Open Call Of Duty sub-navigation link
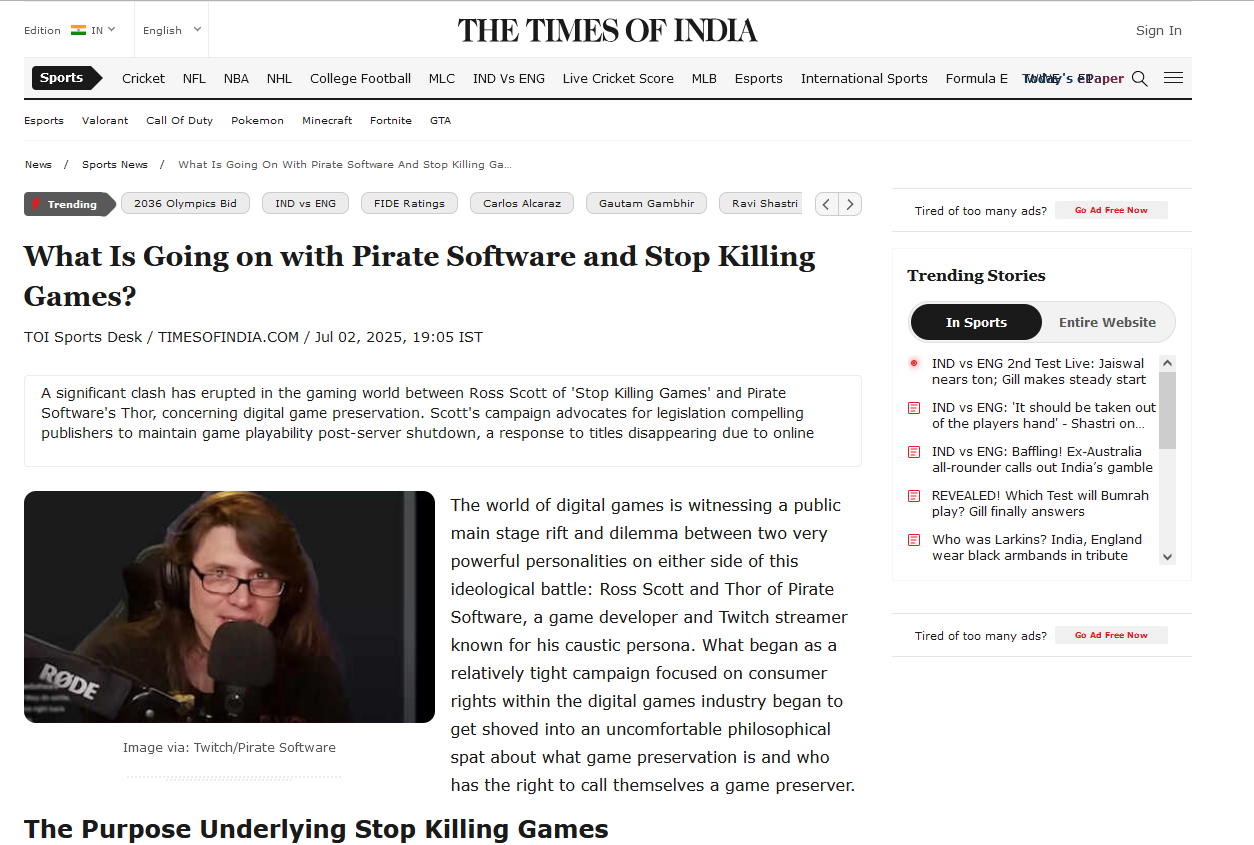The height and width of the screenshot is (845, 1254). [179, 120]
